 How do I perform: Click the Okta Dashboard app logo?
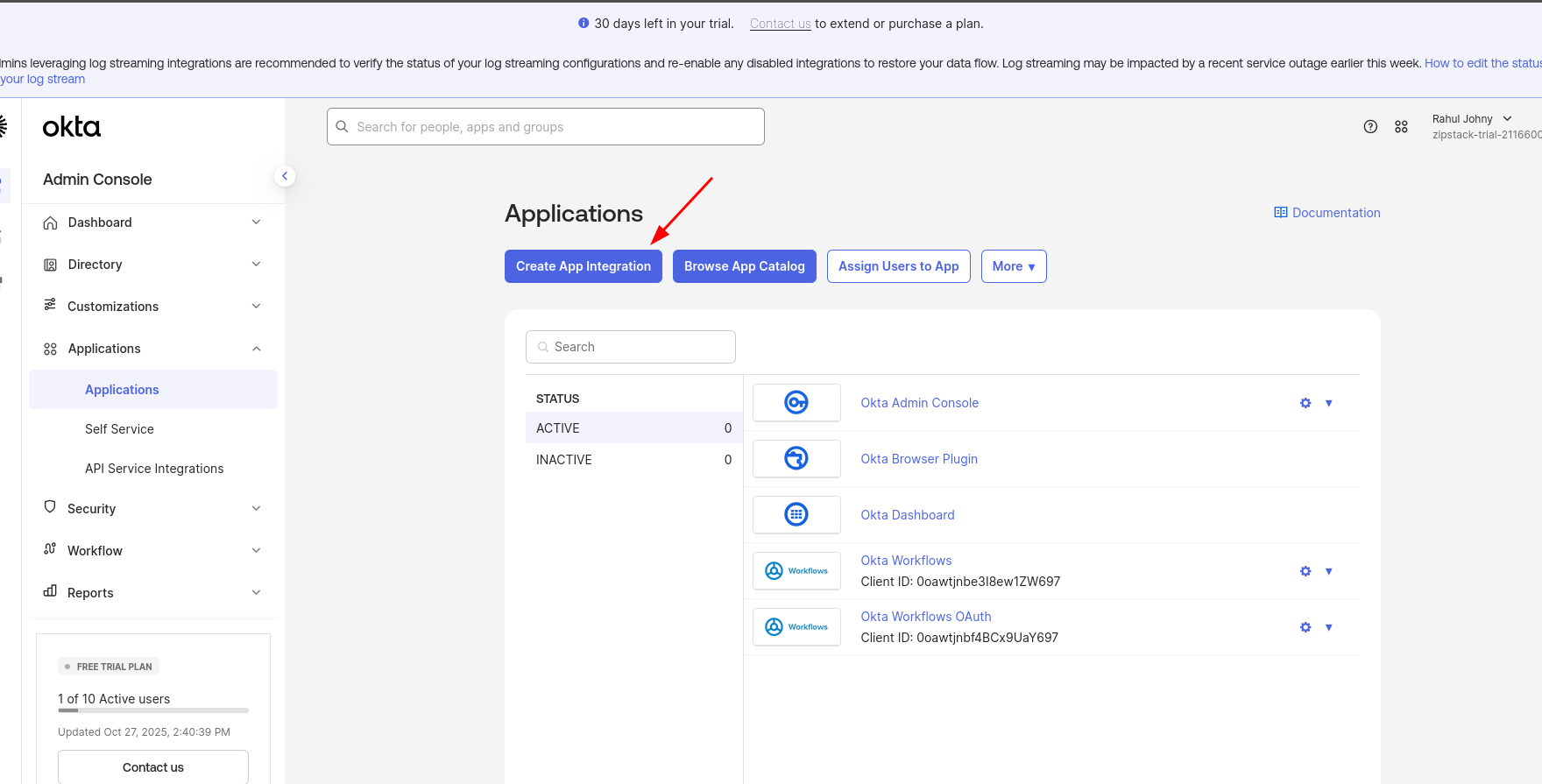click(x=796, y=515)
